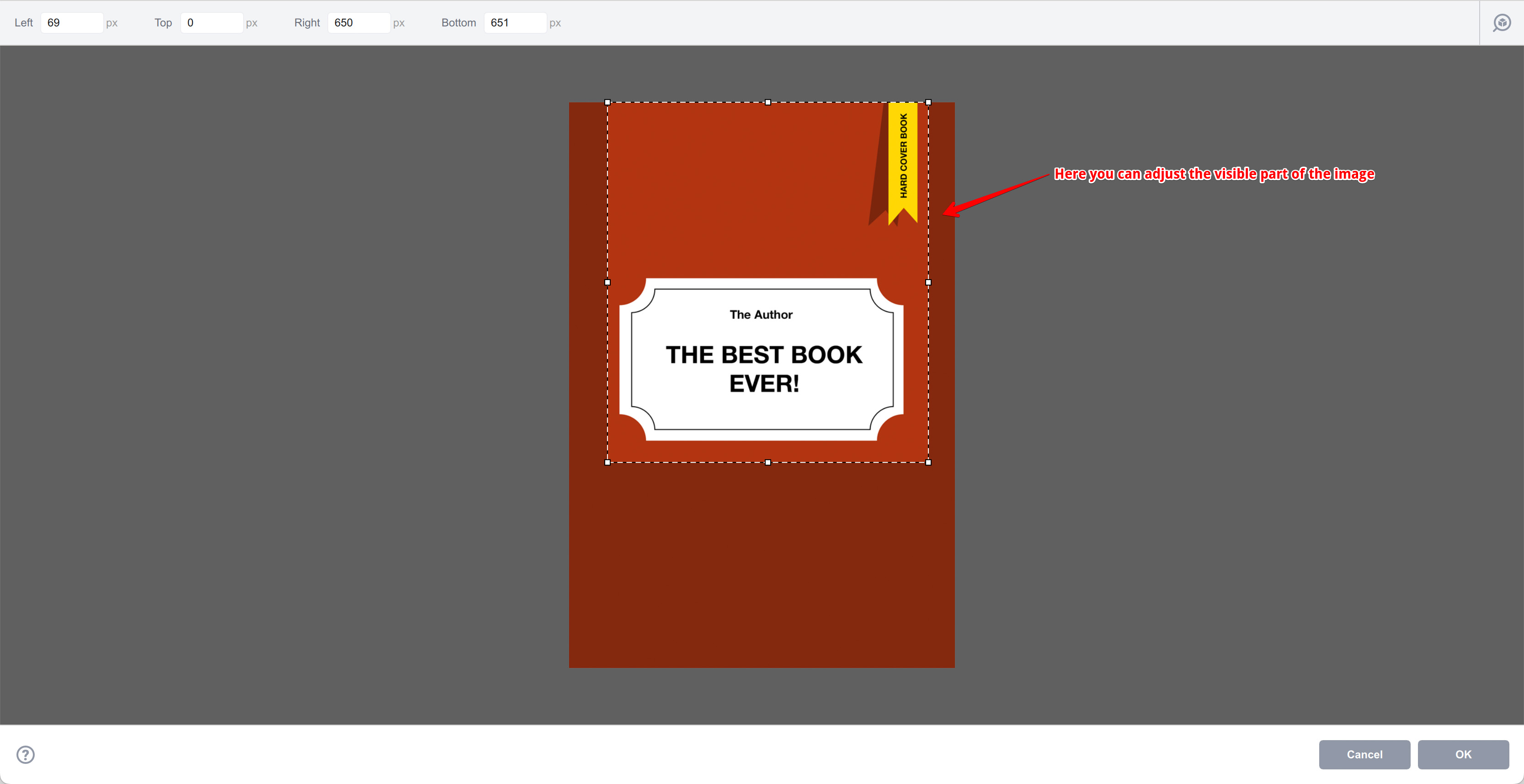Click The Author text on cover
This screenshot has height=784, width=1524.
761,314
